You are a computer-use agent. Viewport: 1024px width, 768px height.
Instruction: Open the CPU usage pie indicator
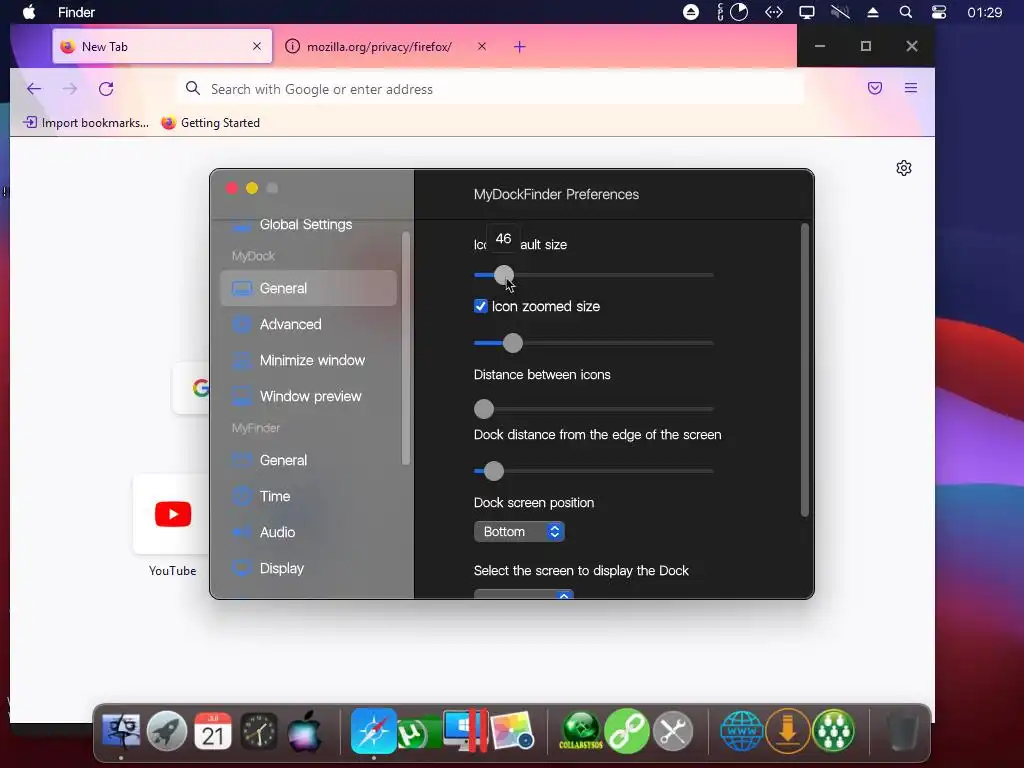[x=739, y=12]
